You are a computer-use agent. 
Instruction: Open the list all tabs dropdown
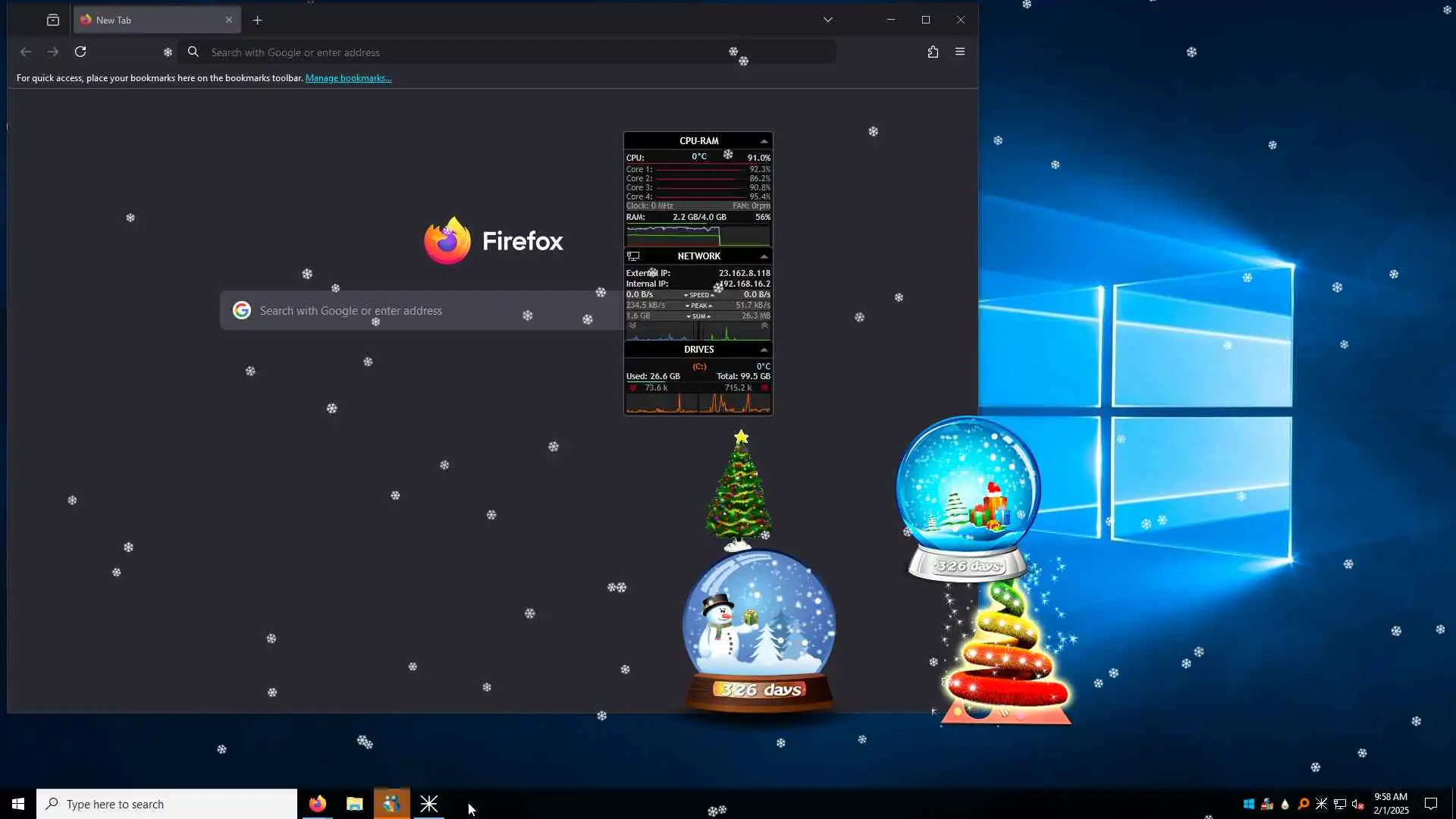point(828,20)
